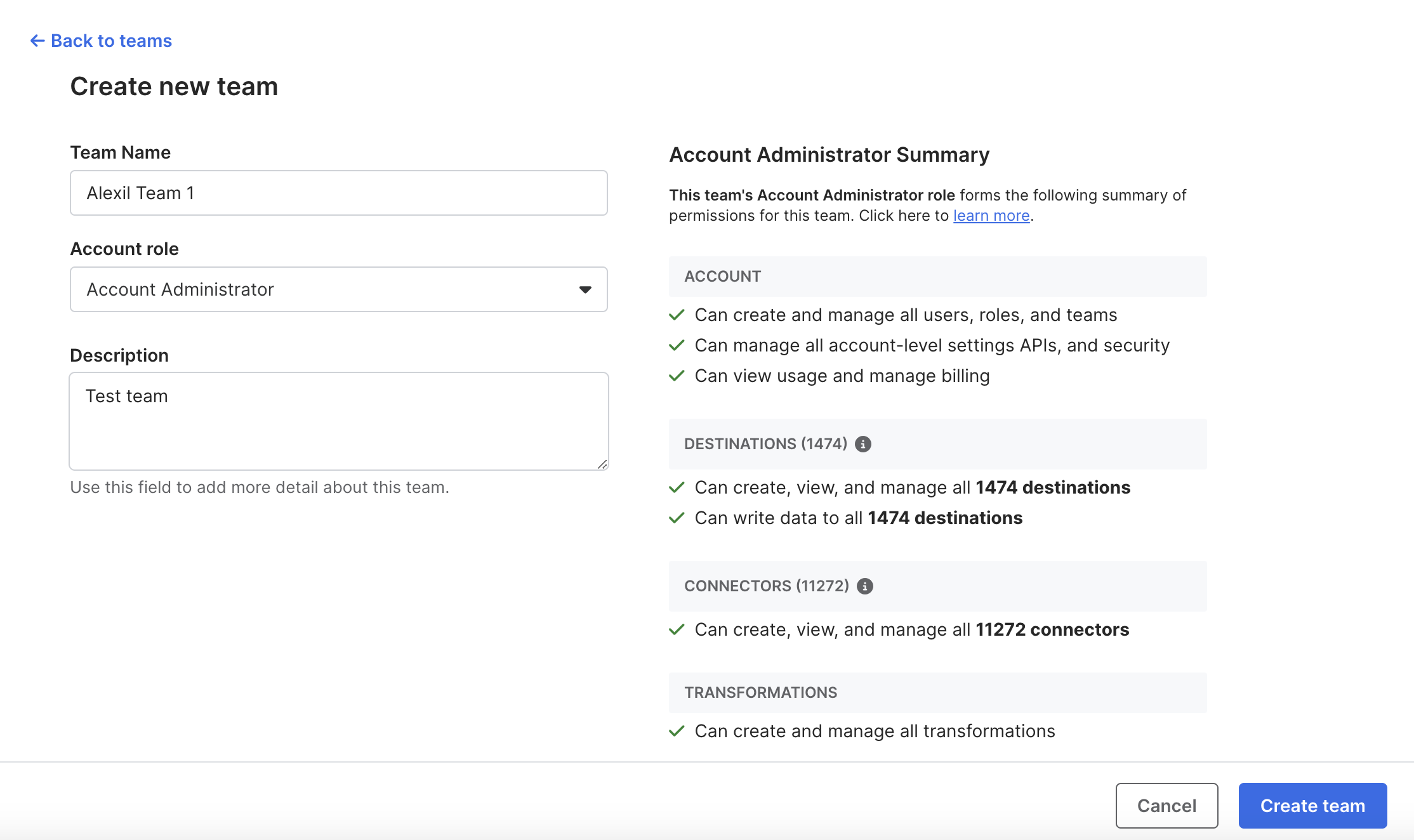Open the Account role dropdown
This screenshot has height=840, width=1414.
[339, 289]
